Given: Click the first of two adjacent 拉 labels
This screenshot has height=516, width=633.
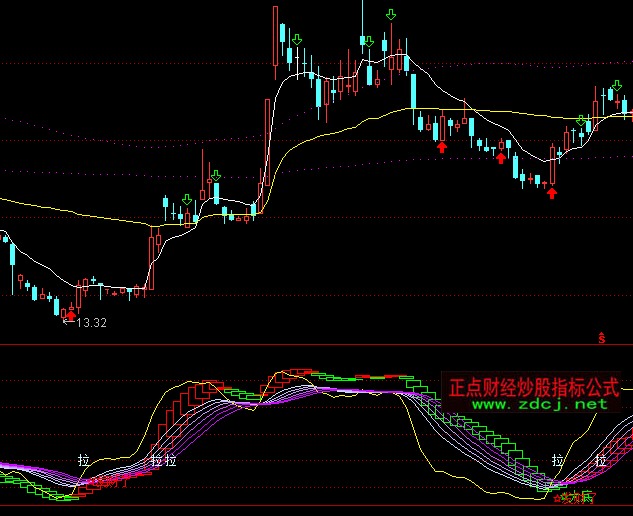Looking at the screenshot, I should click(x=156, y=461).
